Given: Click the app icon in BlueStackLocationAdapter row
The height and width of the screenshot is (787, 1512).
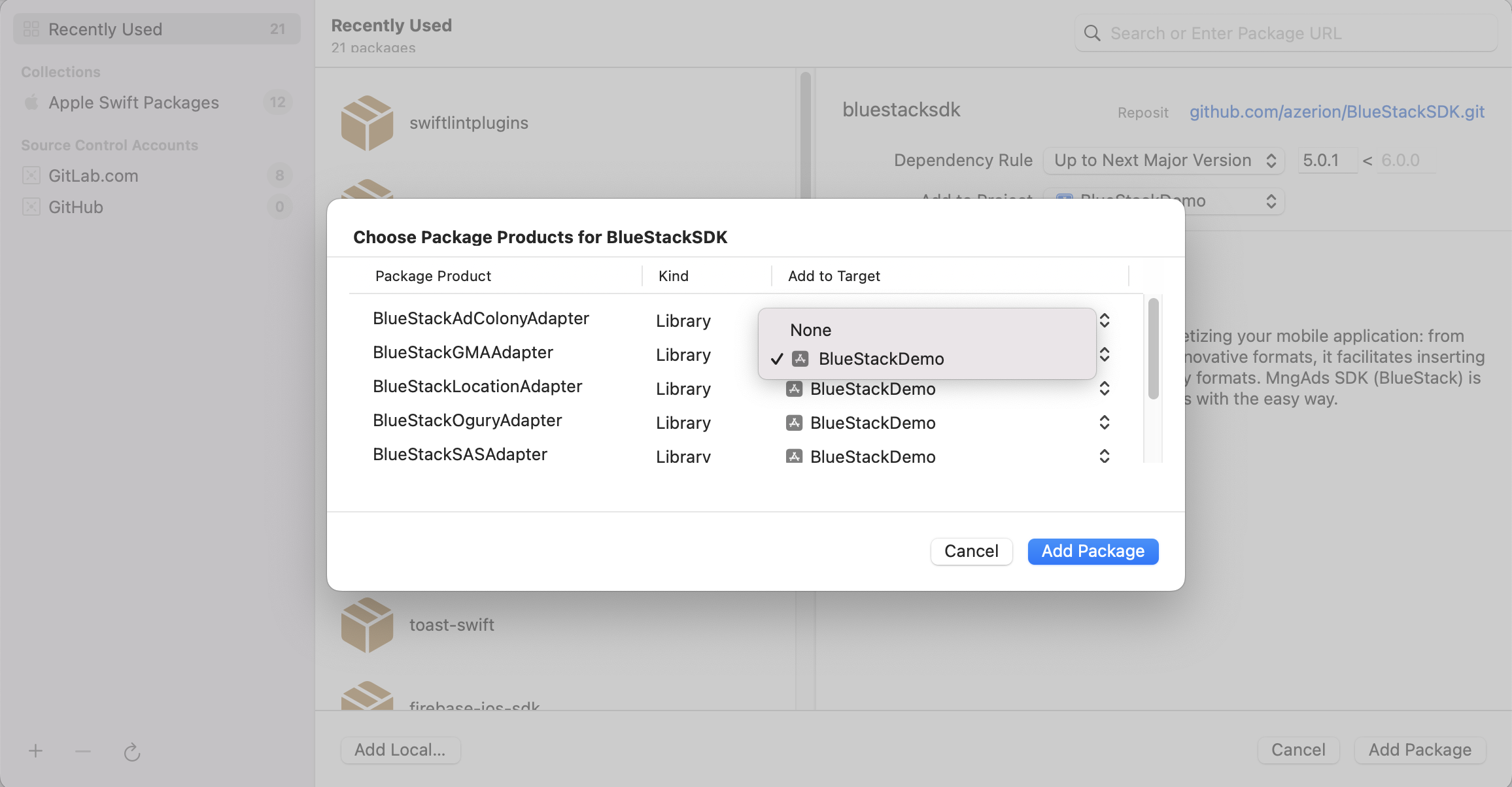Looking at the screenshot, I should 795,389.
